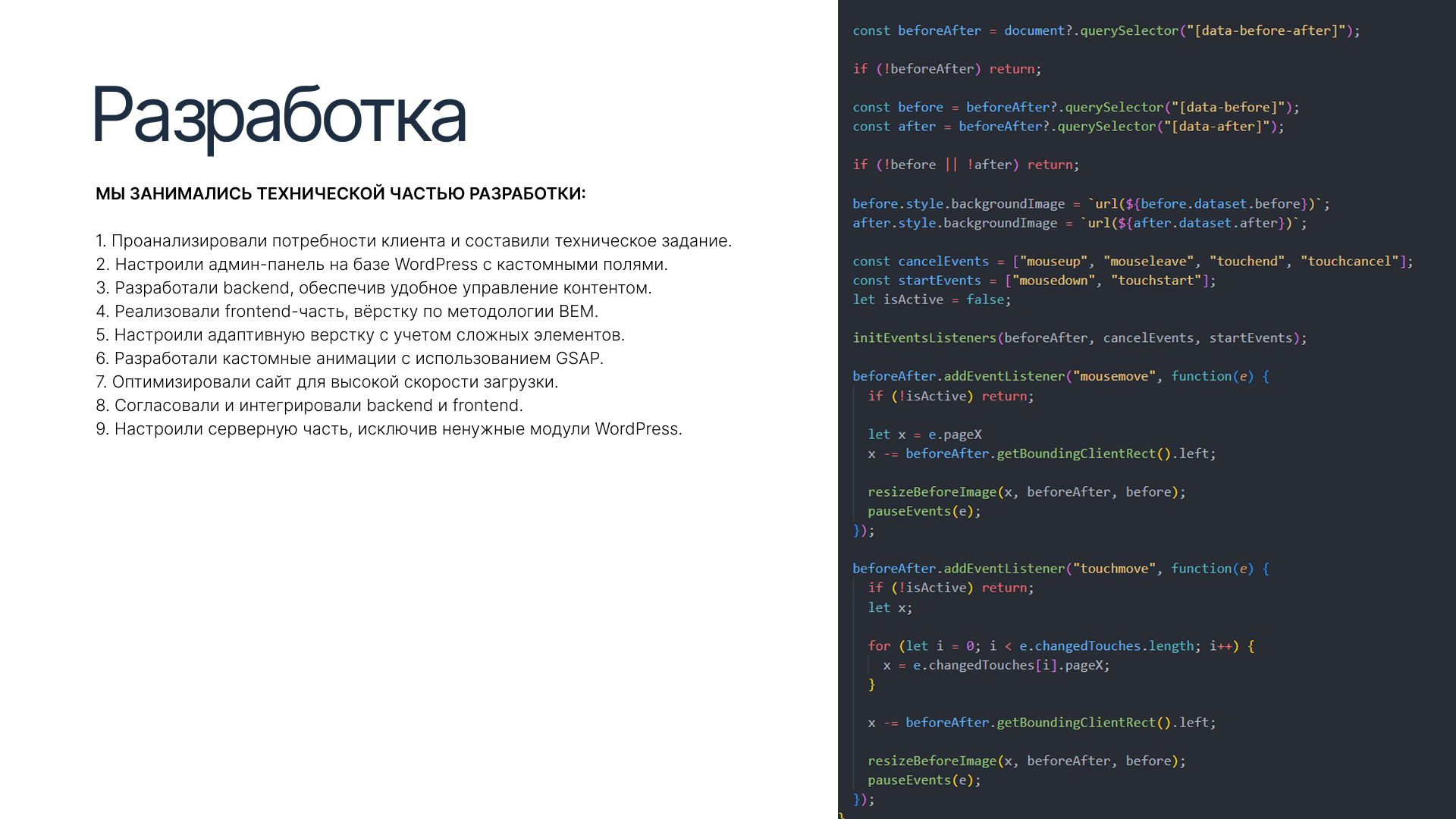This screenshot has height=819, width=1456.
Task: Click the "touchmove" addEventListener line
Action: tap(1060, 569)
